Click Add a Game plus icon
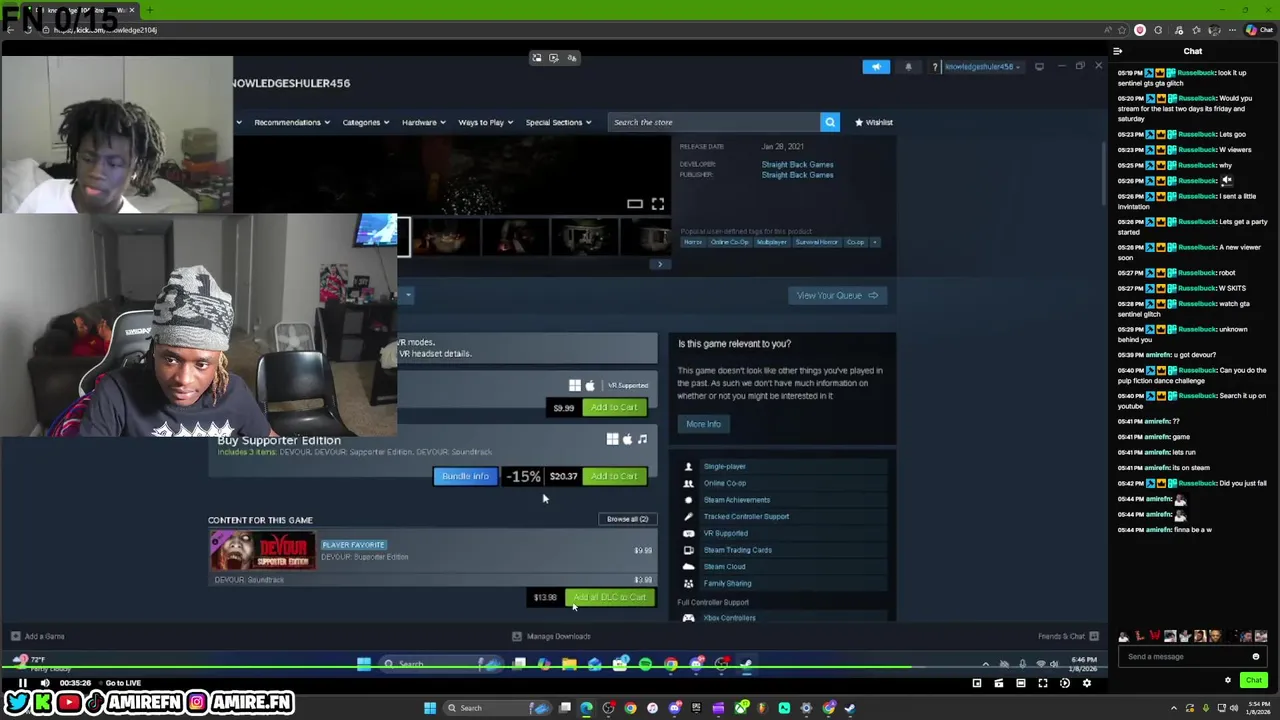1280x720 pixels. pyautogui.click(x=15, y=636)
